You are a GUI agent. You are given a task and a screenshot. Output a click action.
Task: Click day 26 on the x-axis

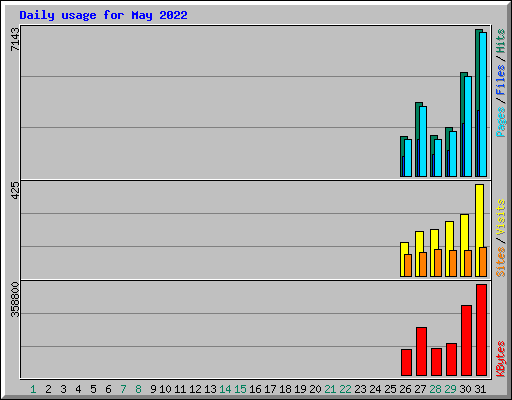405,389
